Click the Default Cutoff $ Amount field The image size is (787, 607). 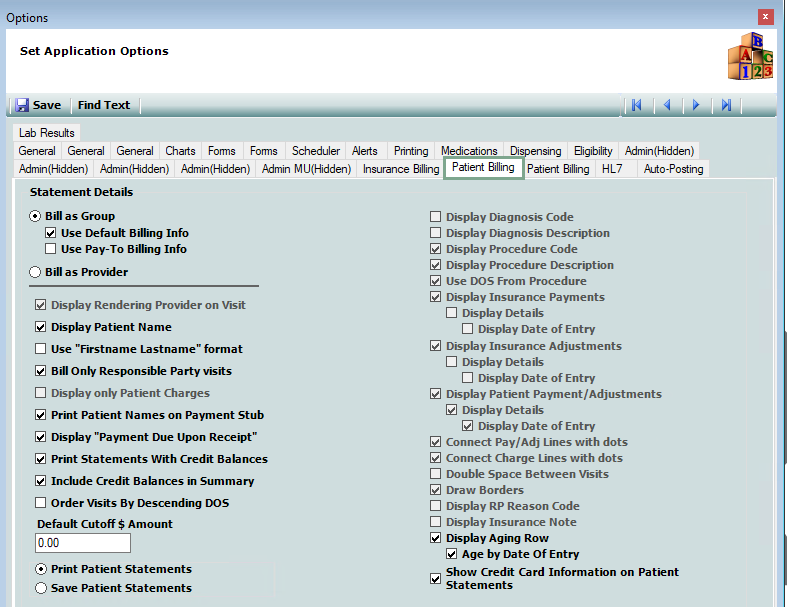coord(83,543)
